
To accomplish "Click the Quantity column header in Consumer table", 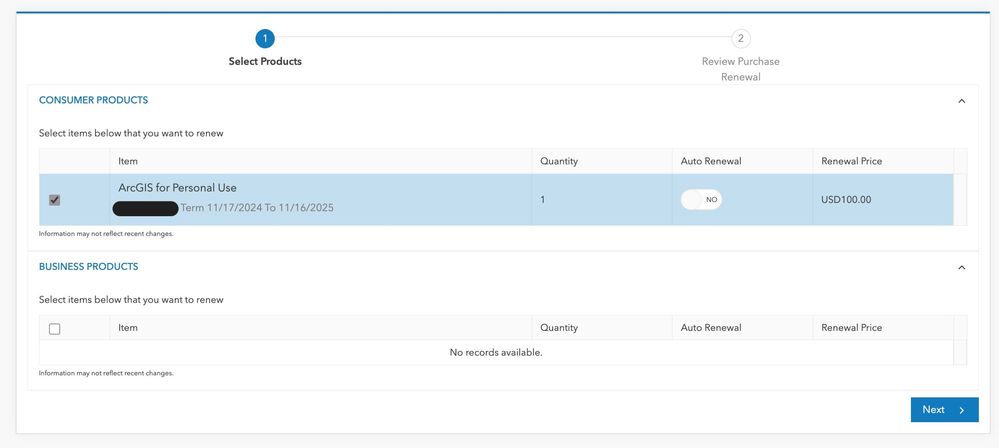I will click(x=559, y=161).
